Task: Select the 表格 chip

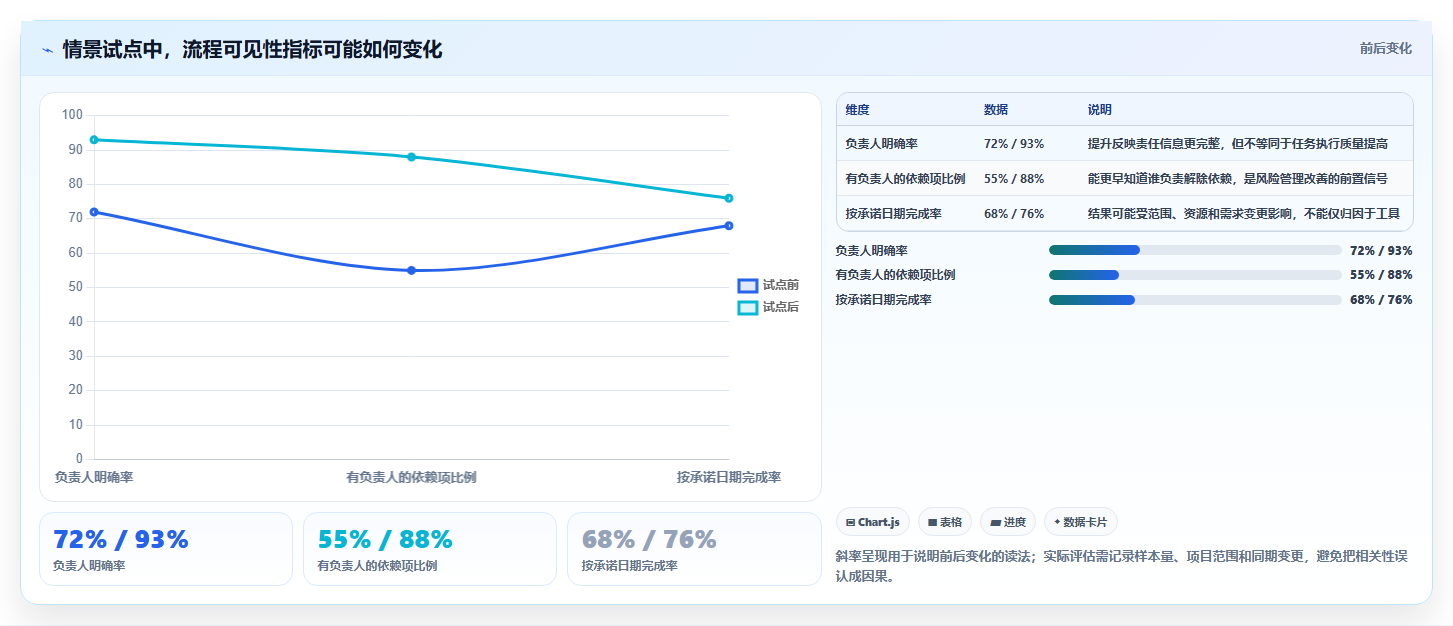Action: (x=945, y=522)
